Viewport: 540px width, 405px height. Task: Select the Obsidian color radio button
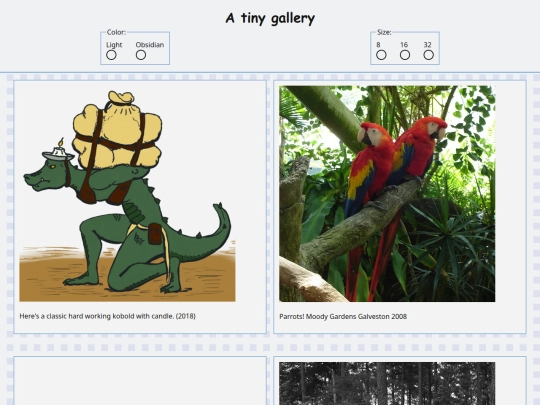(x=141, y=55)
